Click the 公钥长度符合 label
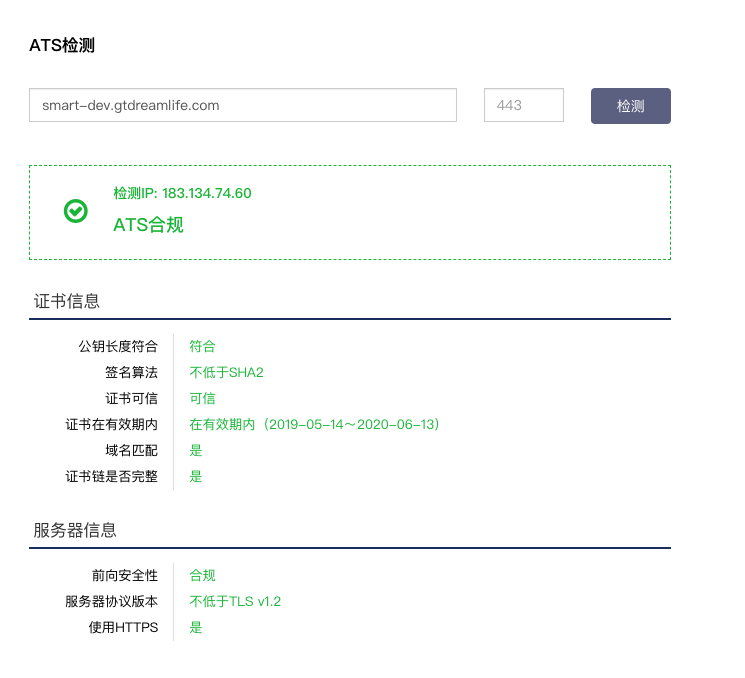745x678 pixels. 118,346
